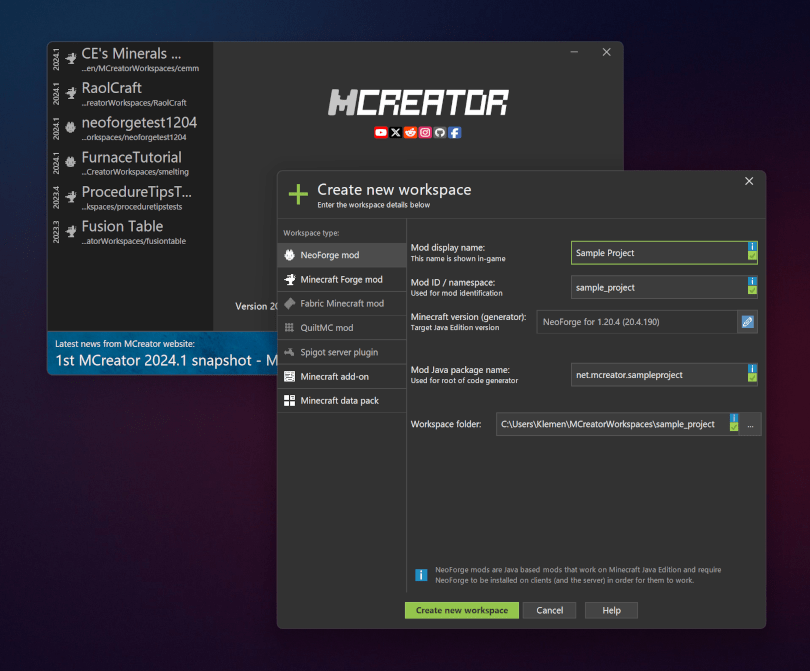The width and height of the screenshot is (810, 671).
Task: Open MCreator Instagram icon
Action: tap(425, 133)
